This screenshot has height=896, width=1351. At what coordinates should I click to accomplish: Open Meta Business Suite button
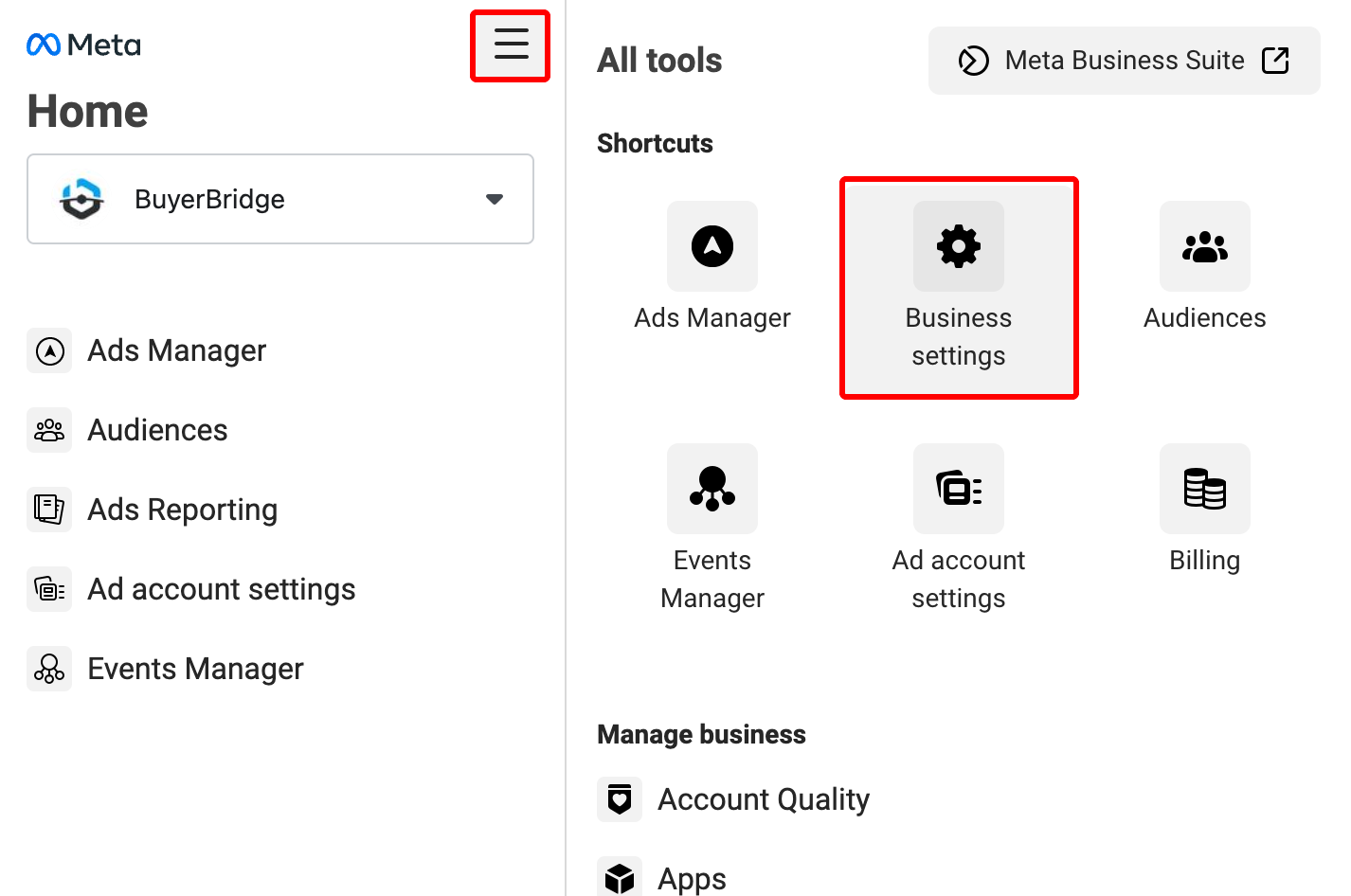[x=1124, y=61]
